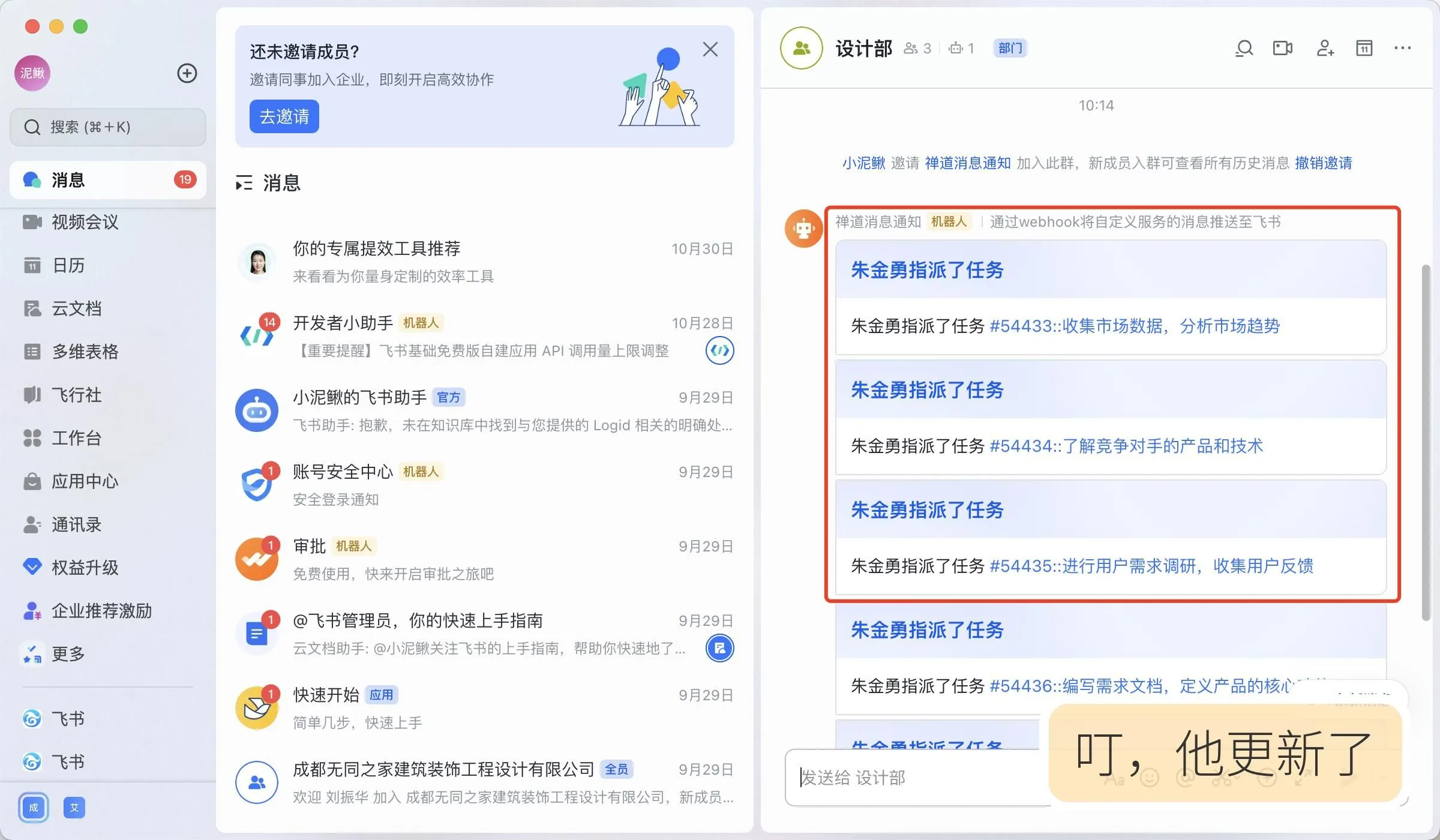
Task: Open task link #54435 进行用户需求调研
Action: tap(1151, 566)
